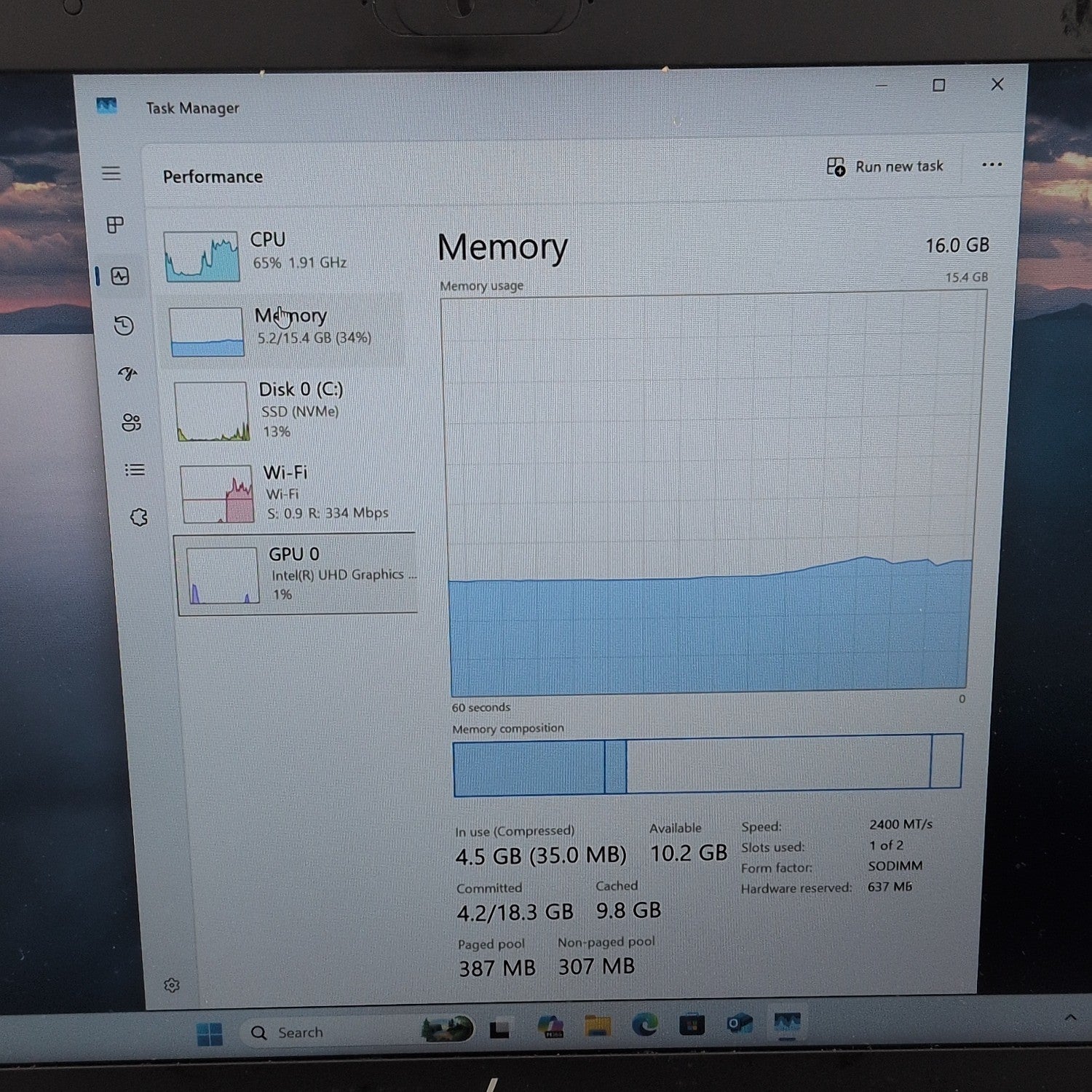The width and height of the screenshot is (1092, 1092).
Task: Click the search highlight landscape image
Action: tap(447, 1029)
